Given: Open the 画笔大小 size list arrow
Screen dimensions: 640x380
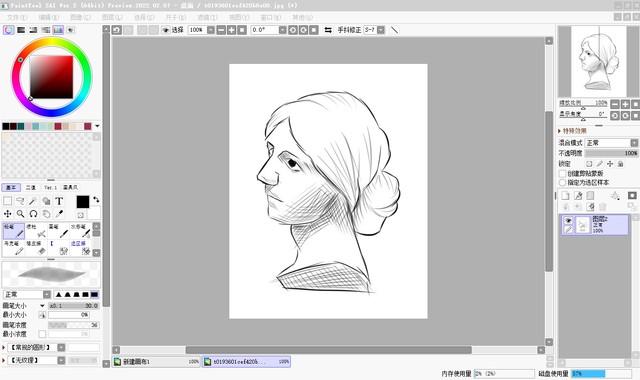Looking at the screenshot, I should click(42, 306).
